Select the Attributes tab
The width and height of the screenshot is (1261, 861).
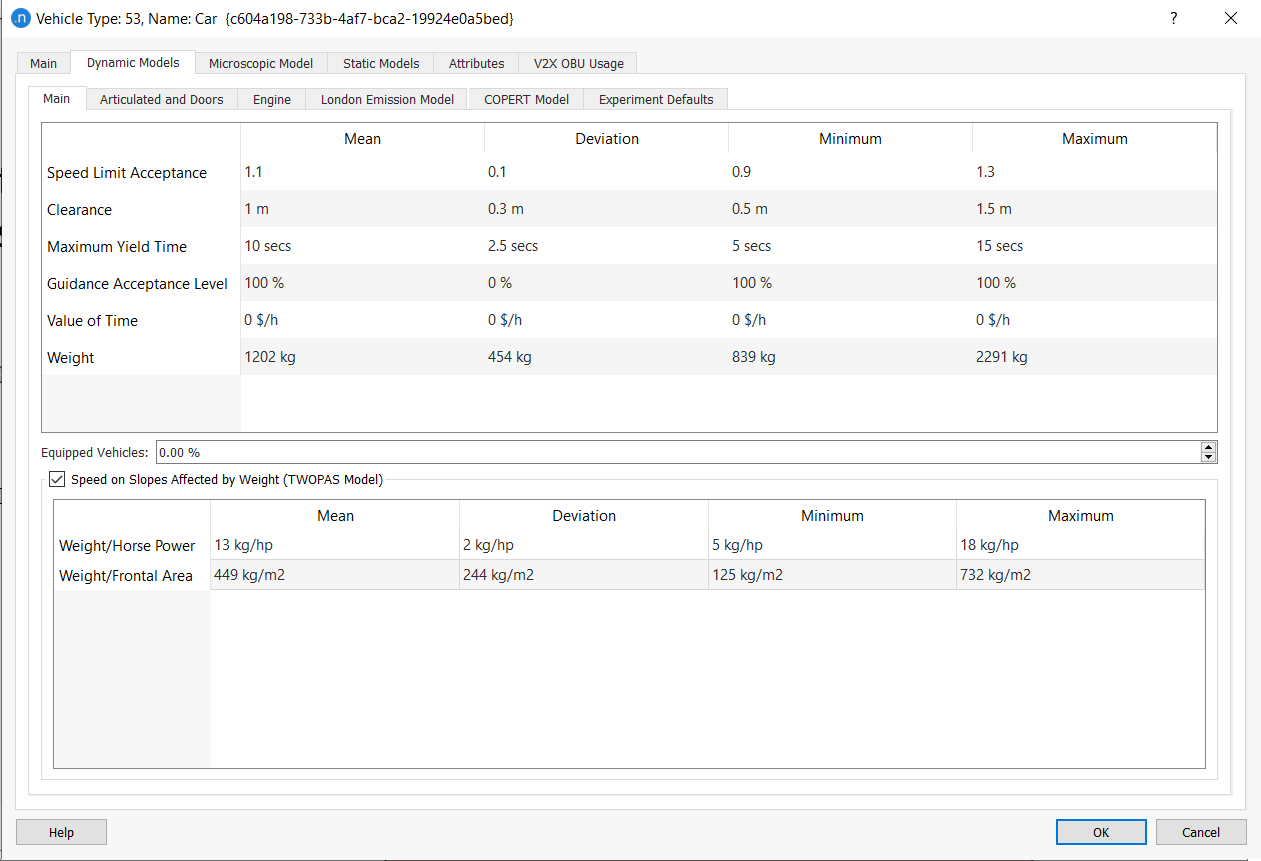click(x=476, y=63)
